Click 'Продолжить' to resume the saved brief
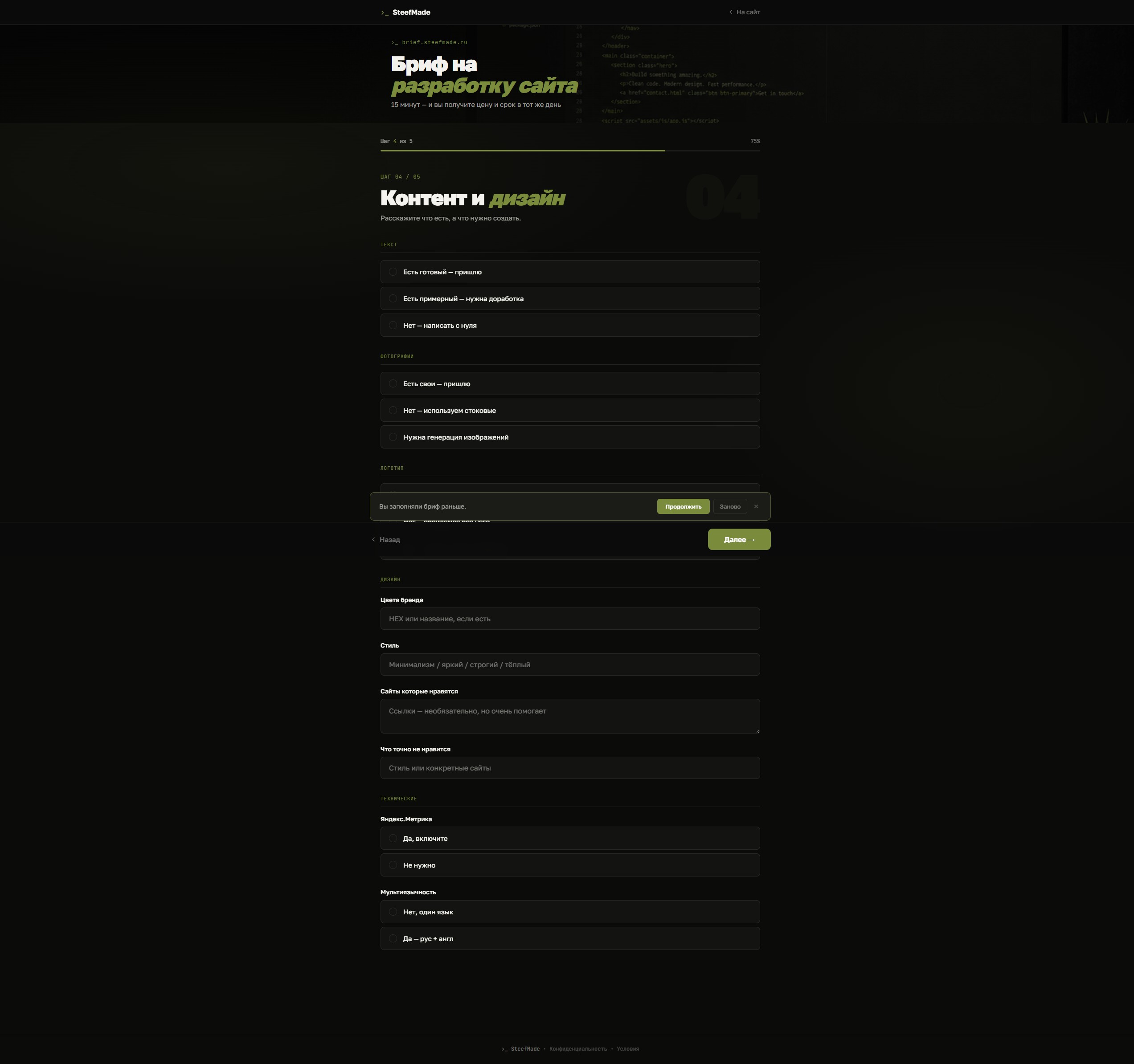 click(683, 506)
